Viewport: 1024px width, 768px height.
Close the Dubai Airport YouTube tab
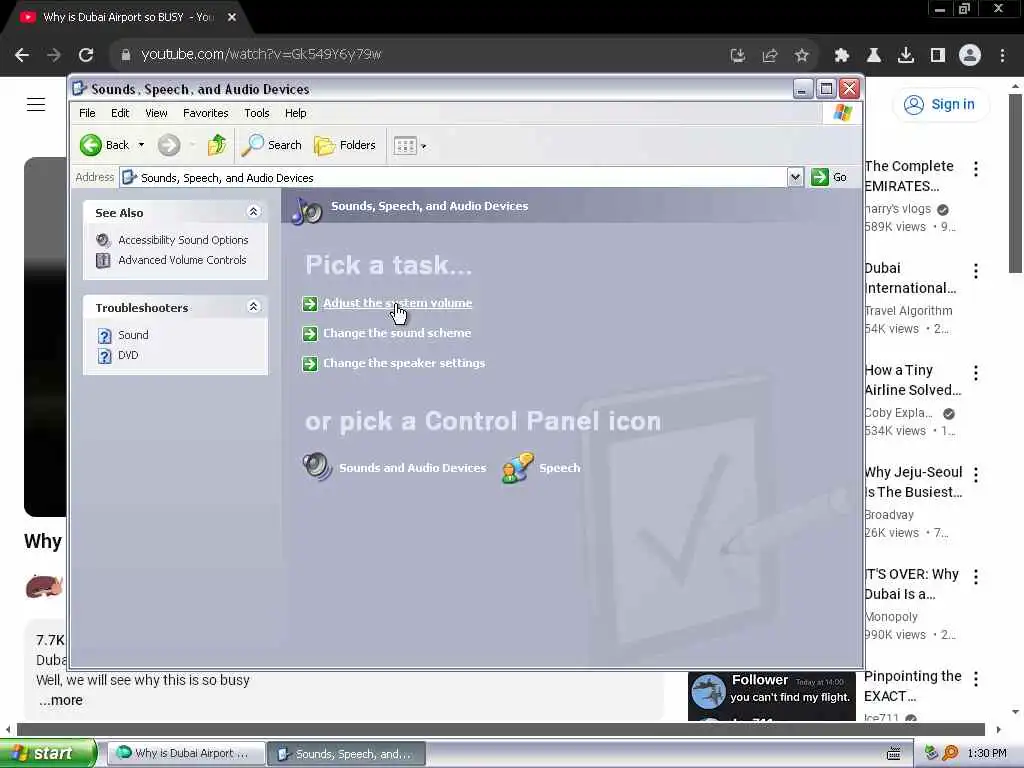[x=232, y=18]
